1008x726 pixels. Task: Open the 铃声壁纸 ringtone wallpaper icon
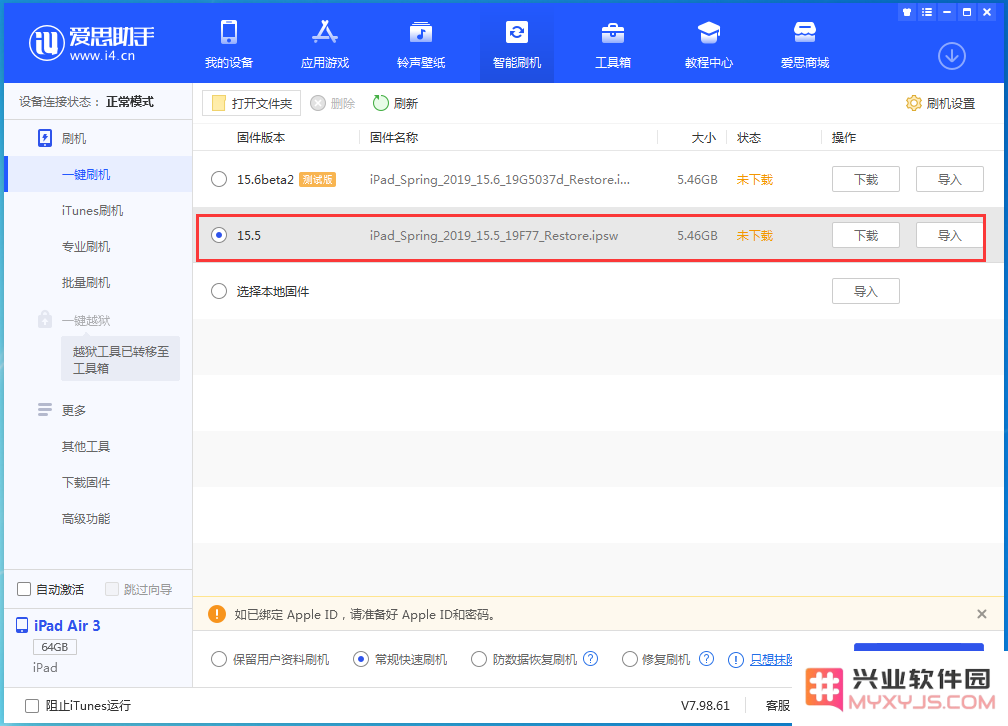[x=420, y=32]
